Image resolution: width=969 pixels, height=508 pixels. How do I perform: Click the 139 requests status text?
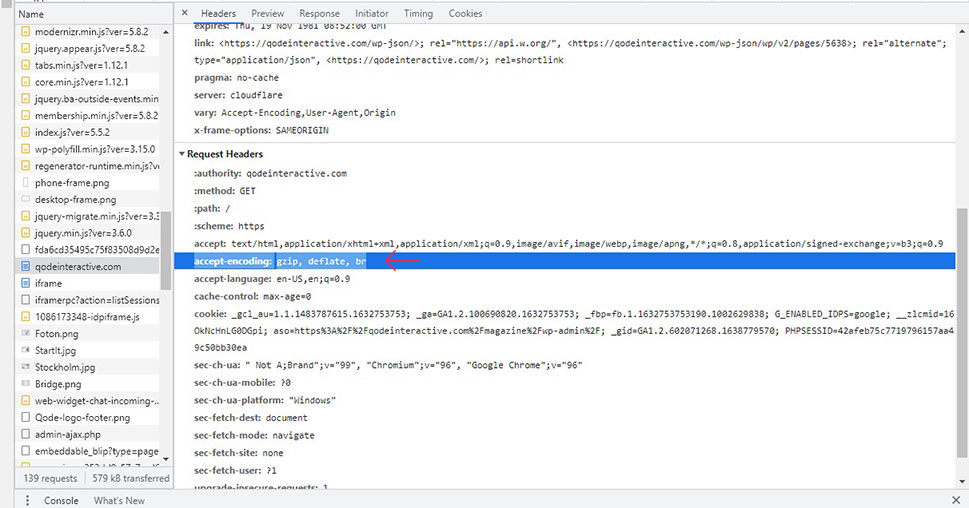pos(50,478)
